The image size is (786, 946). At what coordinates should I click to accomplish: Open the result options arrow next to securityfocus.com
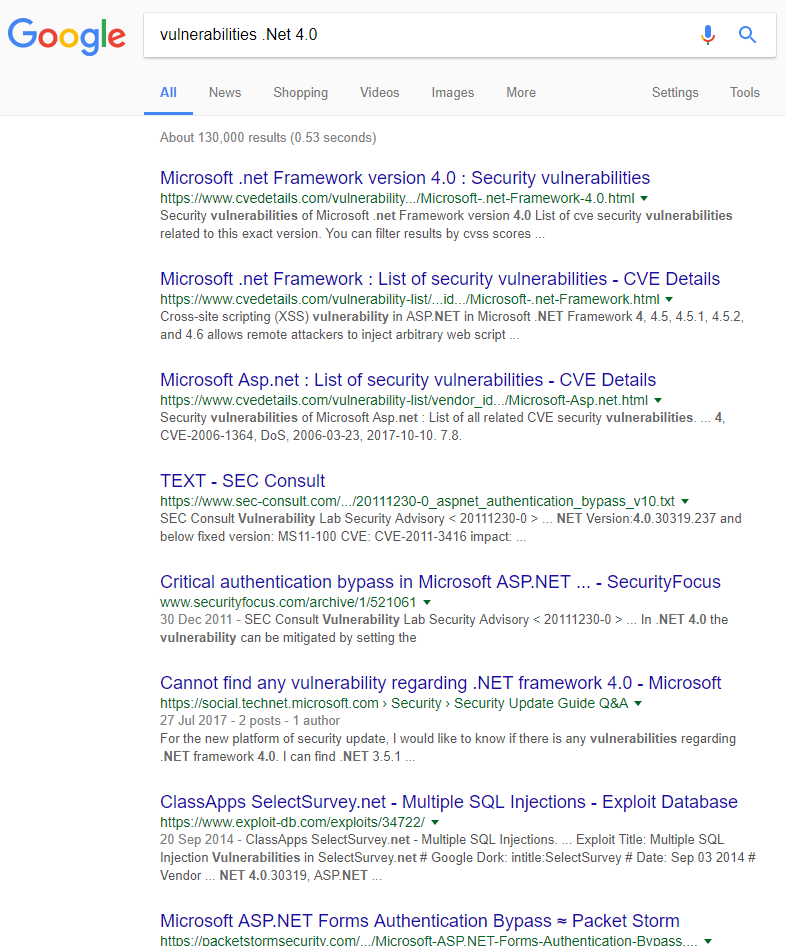click(x=427, y=602)
